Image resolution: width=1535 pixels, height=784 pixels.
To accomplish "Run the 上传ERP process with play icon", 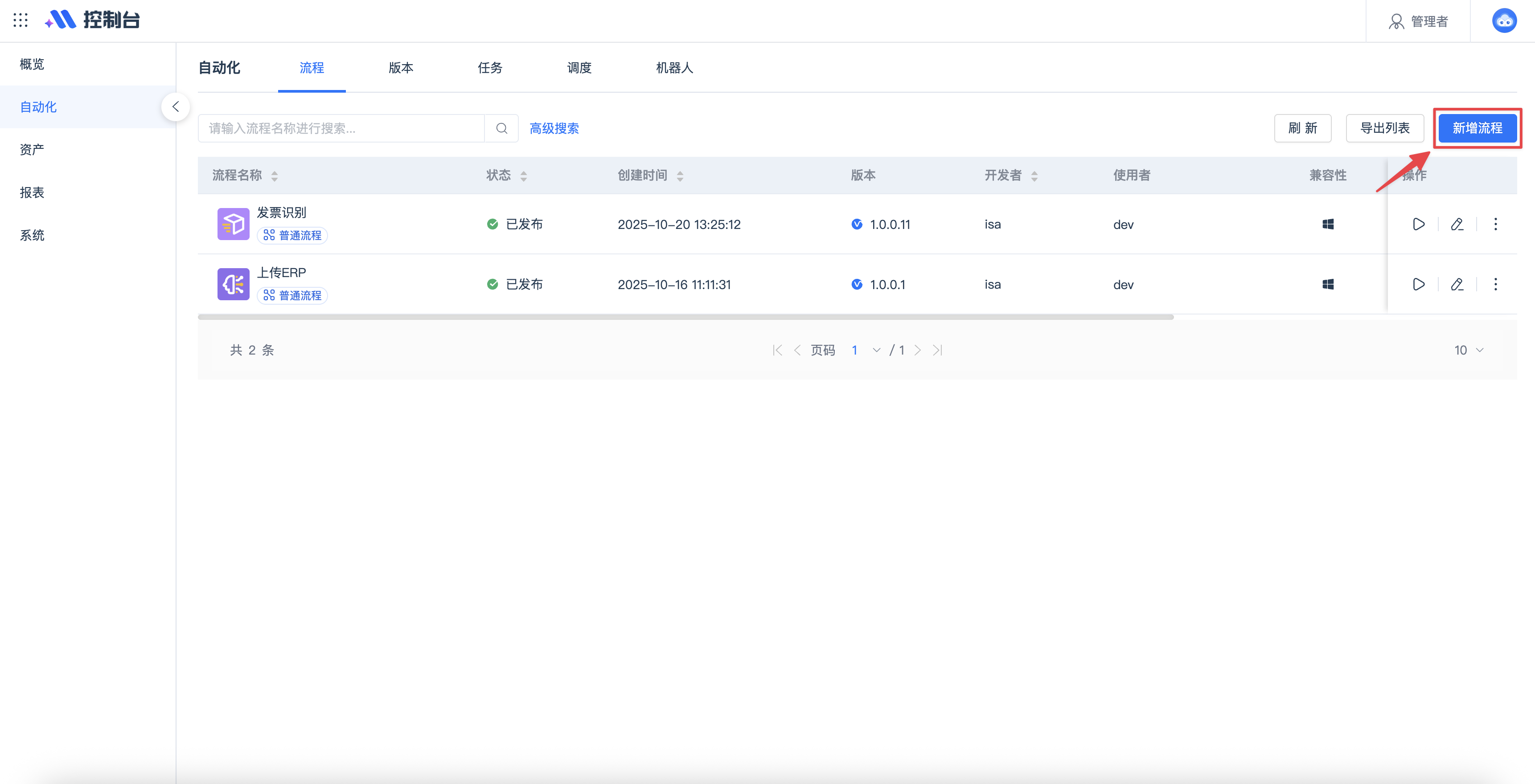I will [x=1418, y=284].
